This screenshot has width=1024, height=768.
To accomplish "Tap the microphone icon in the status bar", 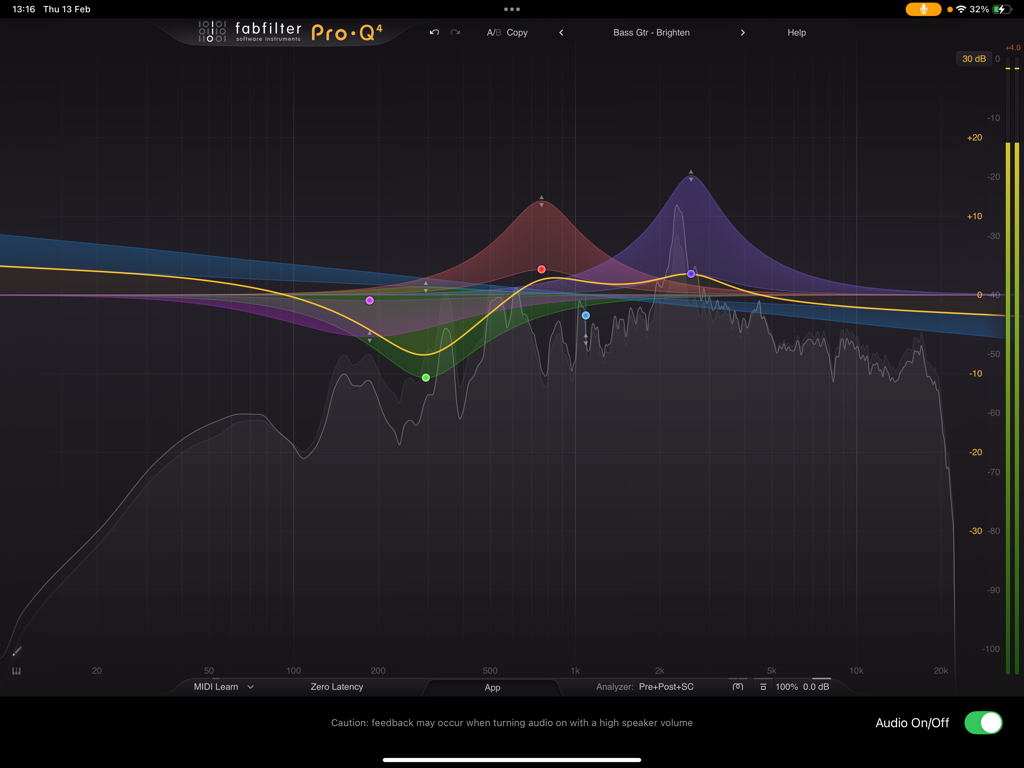I will pos(921,9).
